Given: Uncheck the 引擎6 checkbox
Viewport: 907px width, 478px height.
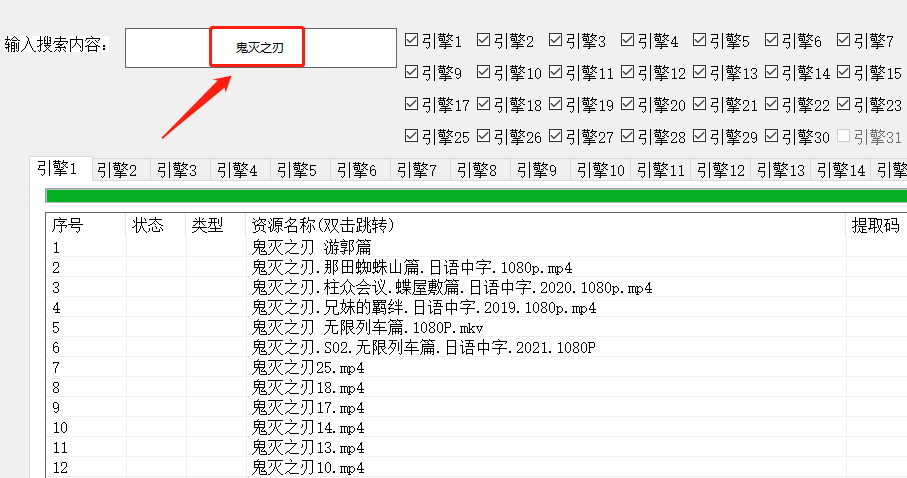Looking at the screenshot, I should 771,40.
